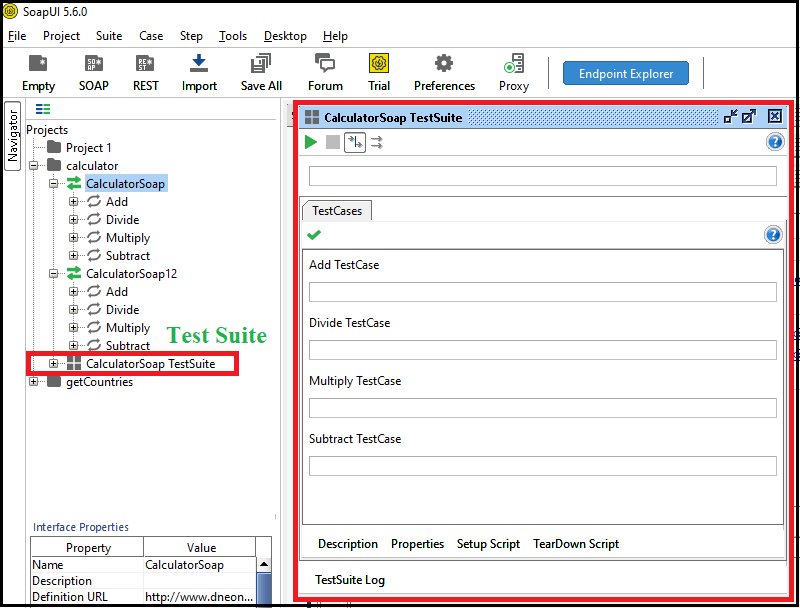Click the Definition URL value cell
Viewport: 800px width, 608px height.
(199, 597)
